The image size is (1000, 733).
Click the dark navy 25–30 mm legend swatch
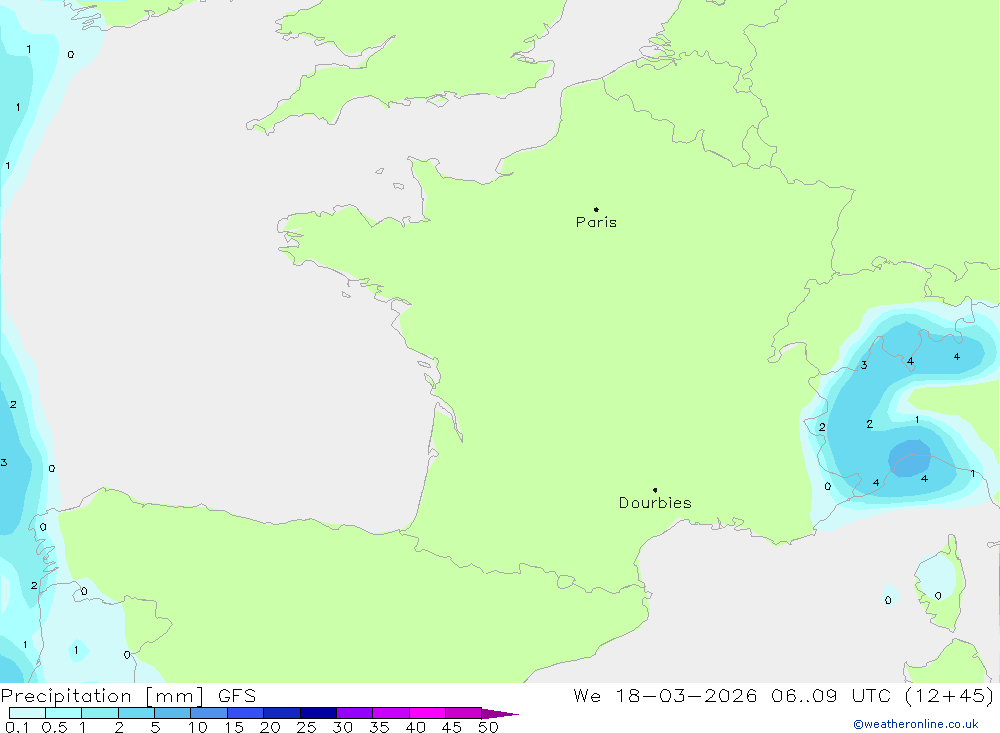pyautogui.click(x=318, y=713)
